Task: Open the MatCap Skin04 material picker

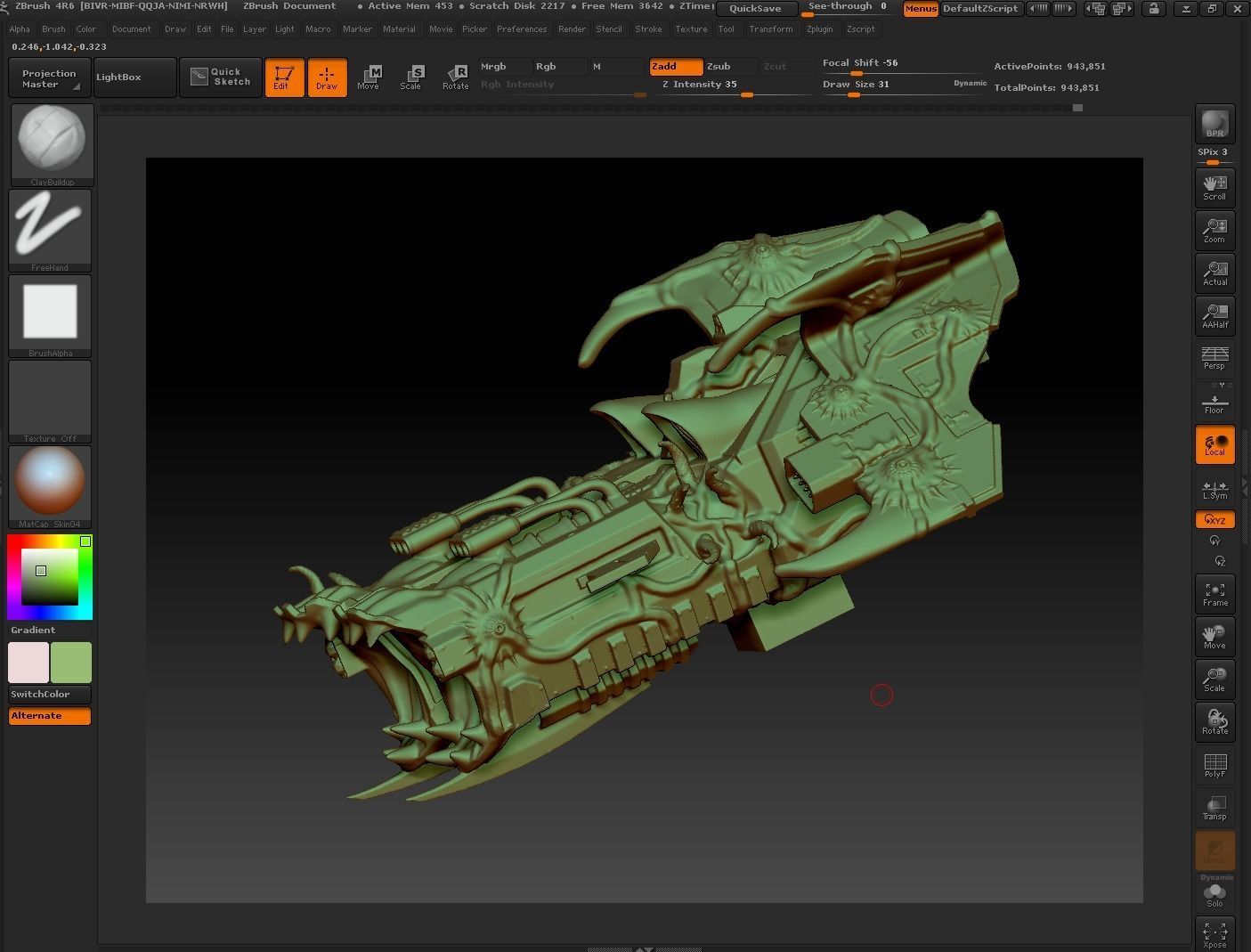Action: click(50, 486)
